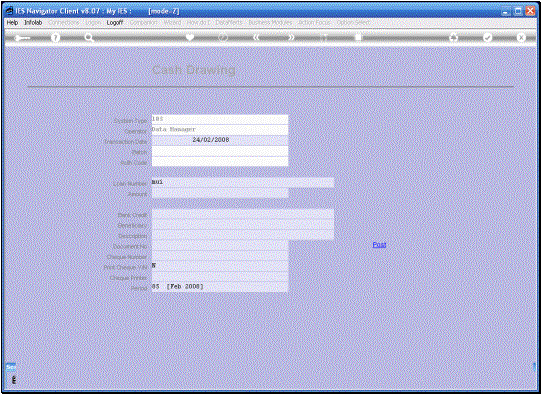Image resolution: width=541 pixels, height=394 pixels.
Task: Click the Period field showing Feb 2008
Action: pos(220,287)
